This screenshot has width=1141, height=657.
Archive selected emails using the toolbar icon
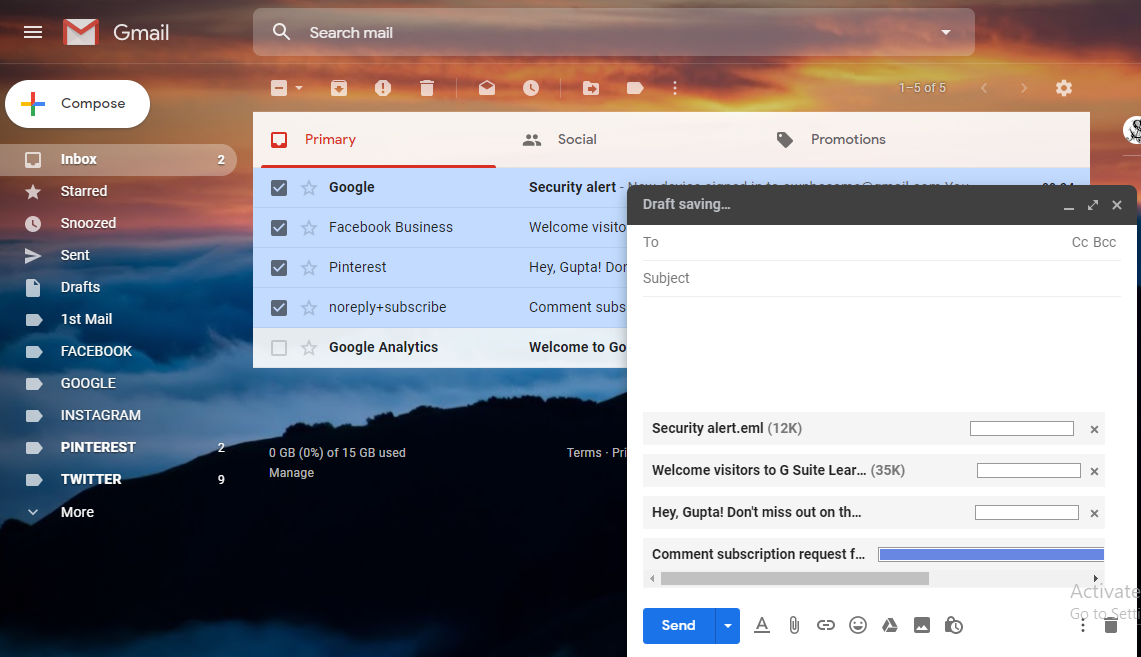tap(339, 88)
